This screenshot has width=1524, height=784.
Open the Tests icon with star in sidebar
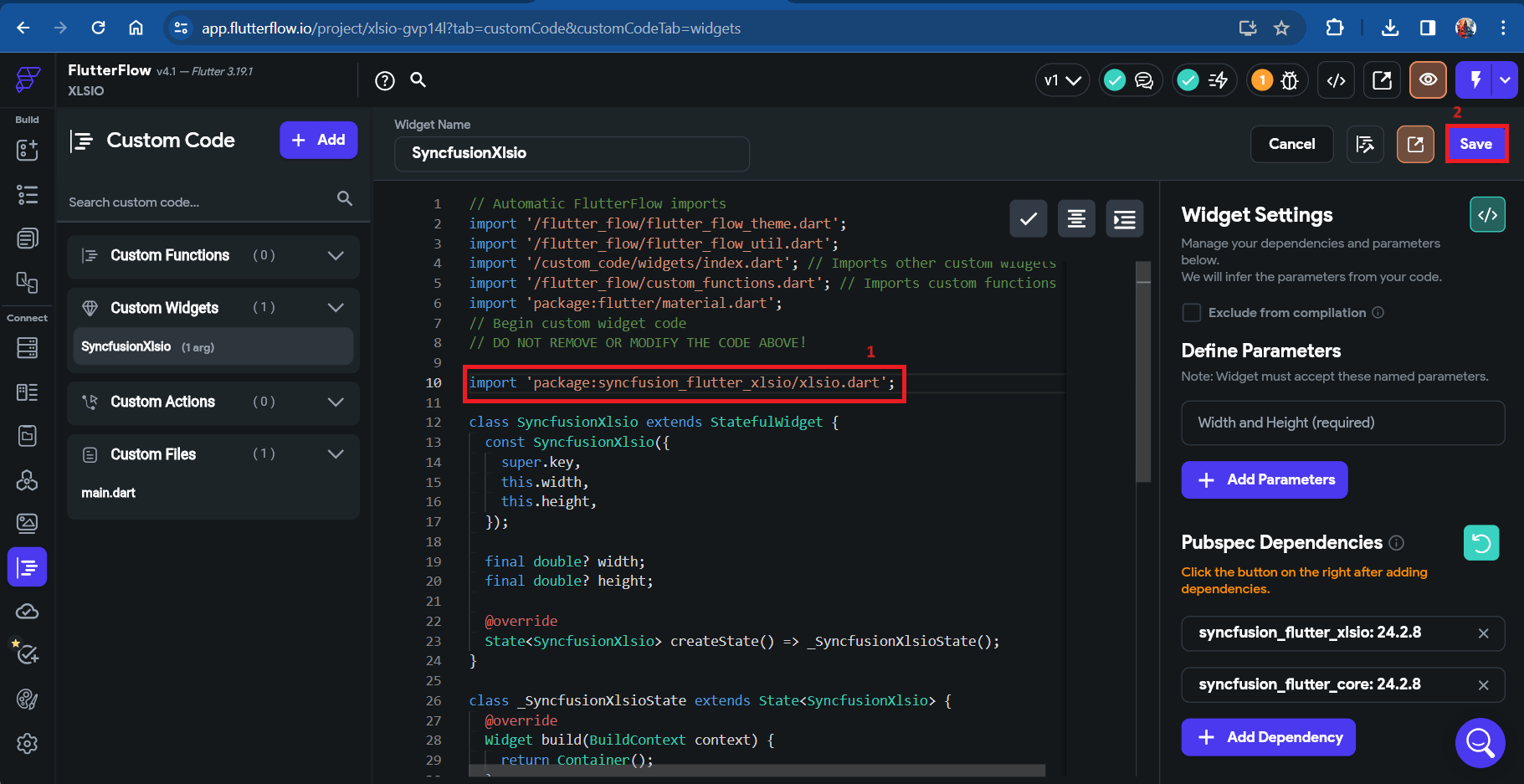tap(26, 653)
